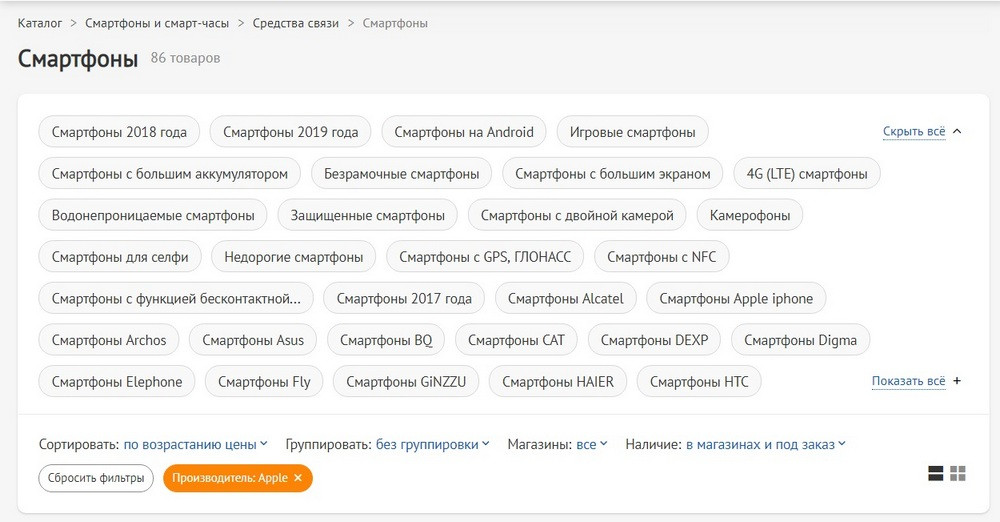This screenshot has height=522, width=1000.
Task: Open the Наличие availability dropdown
Action: click(x=765, y=444)
